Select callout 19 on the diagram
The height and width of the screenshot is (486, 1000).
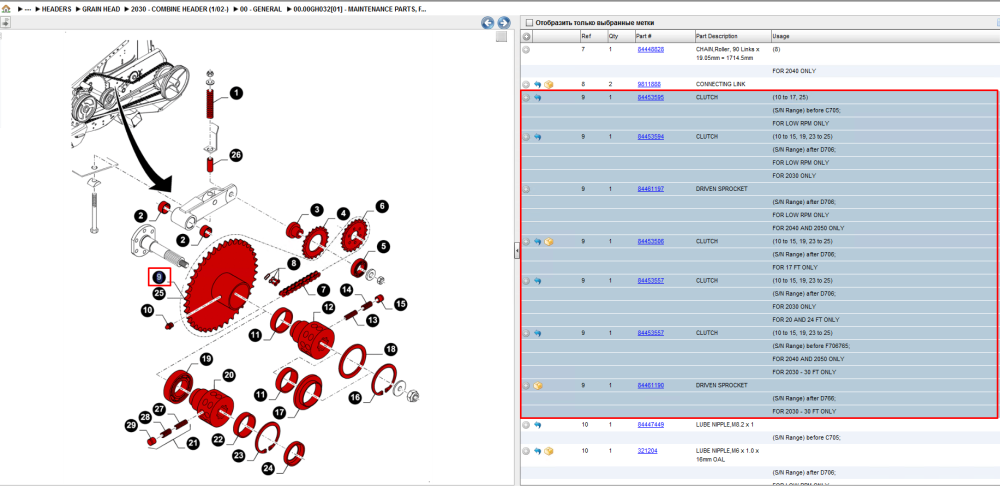click(205, 359)
